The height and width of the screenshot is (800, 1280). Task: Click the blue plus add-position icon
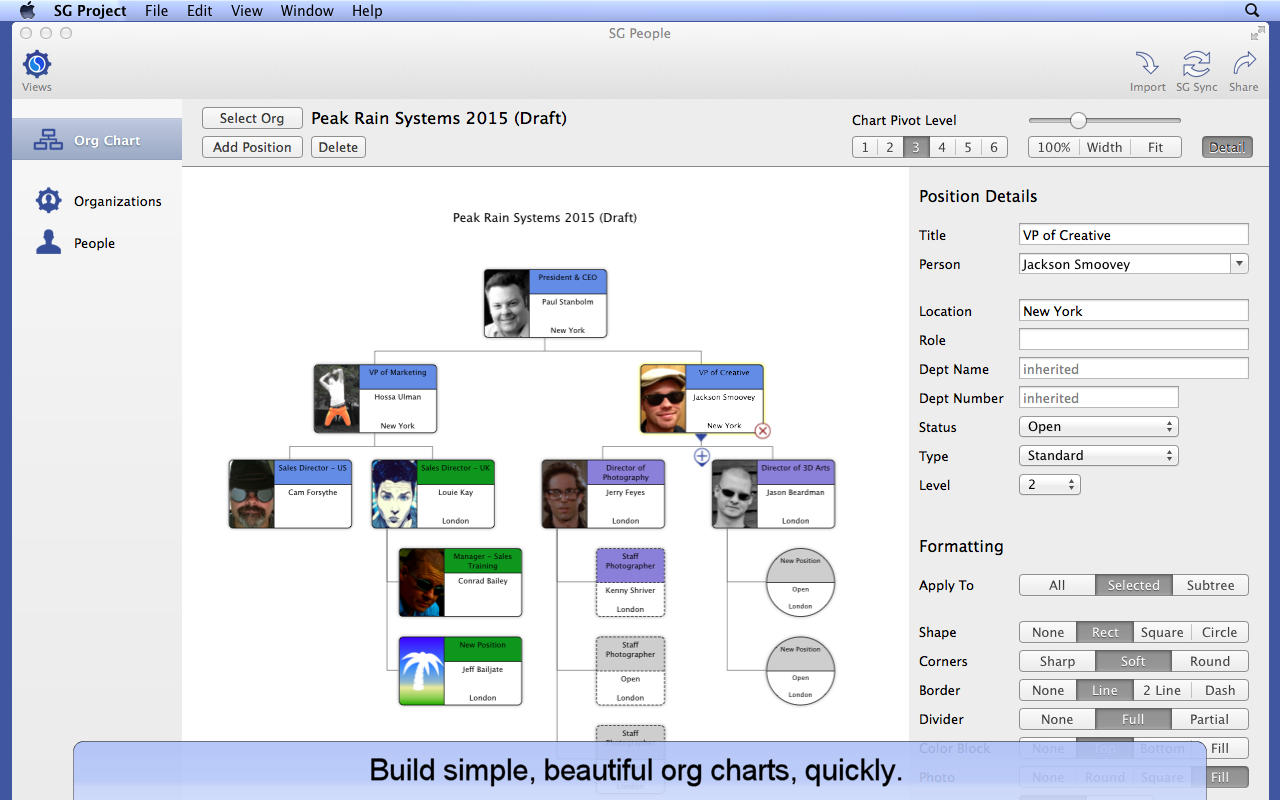[x=701, y=457]
